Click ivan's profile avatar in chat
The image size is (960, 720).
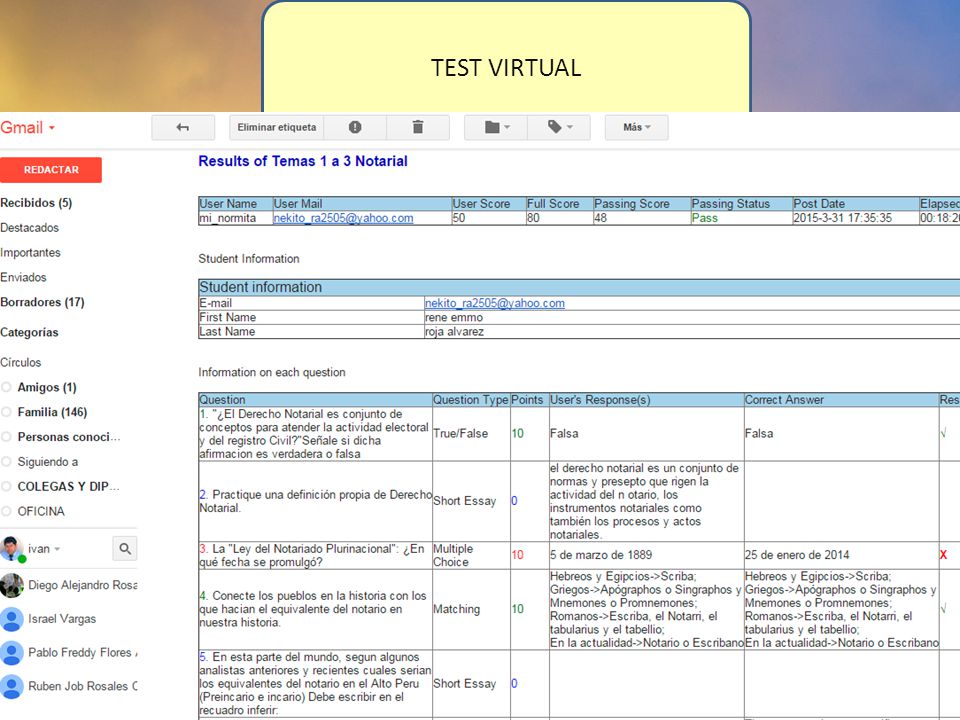[12, 549]
